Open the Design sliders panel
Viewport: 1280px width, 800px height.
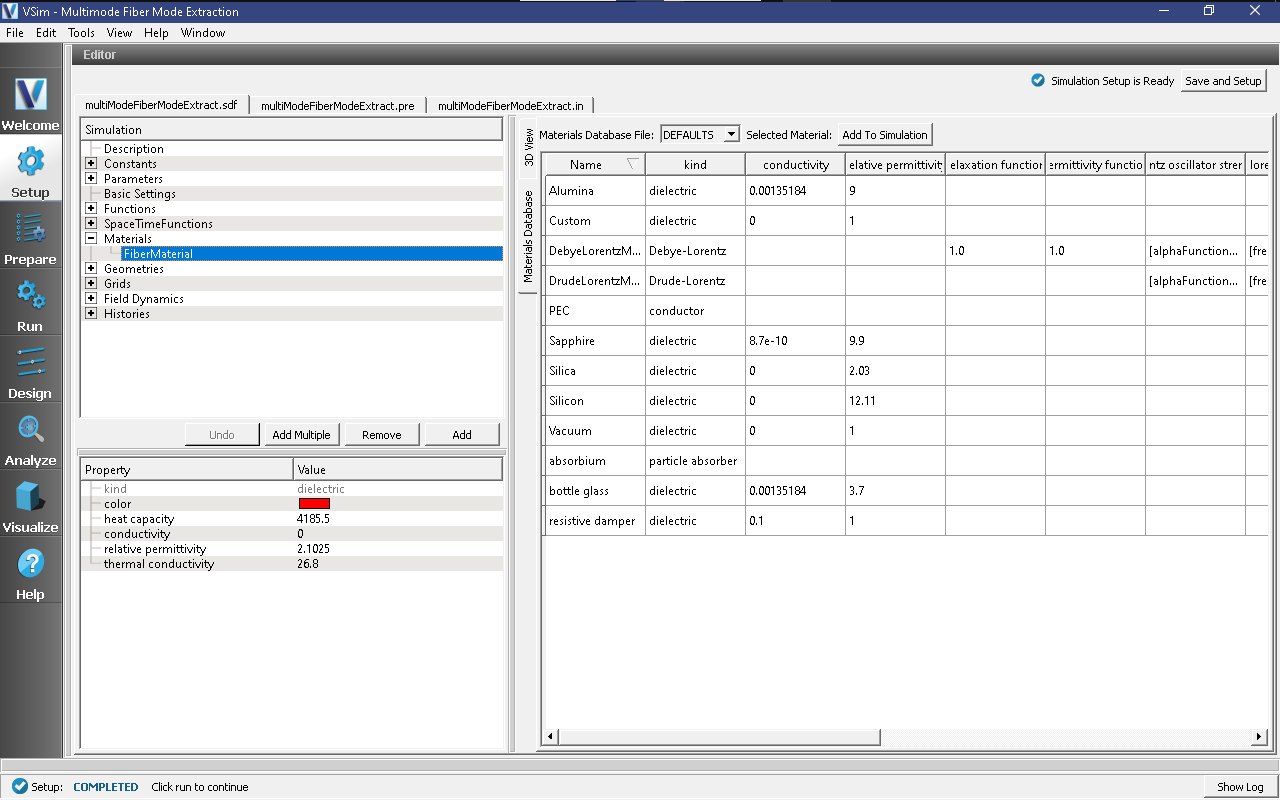pos(30,370)
